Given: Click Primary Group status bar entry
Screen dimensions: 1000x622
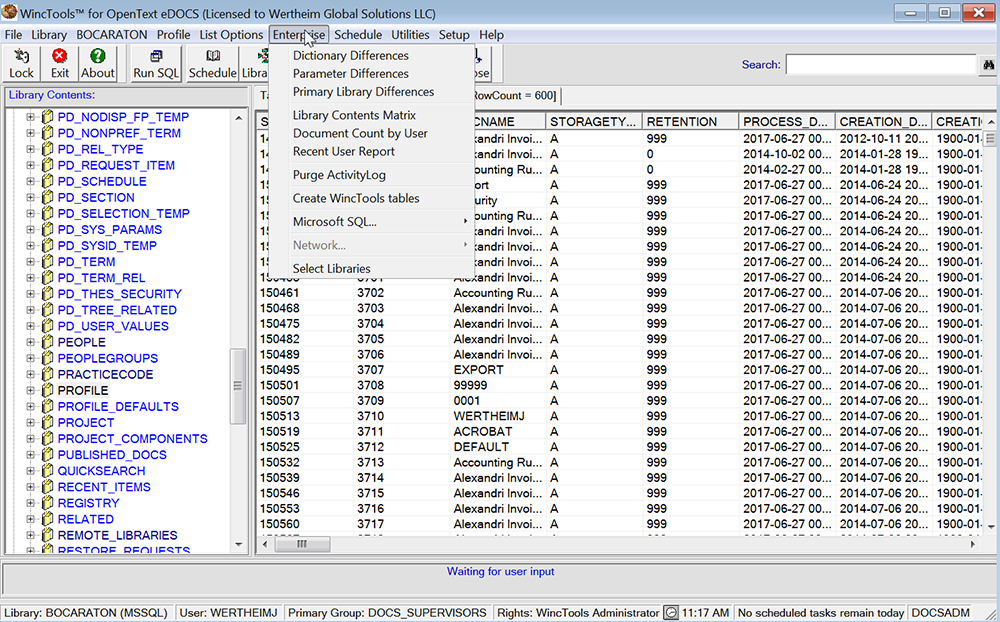Looking at the screenshot, I should [387, 613].
